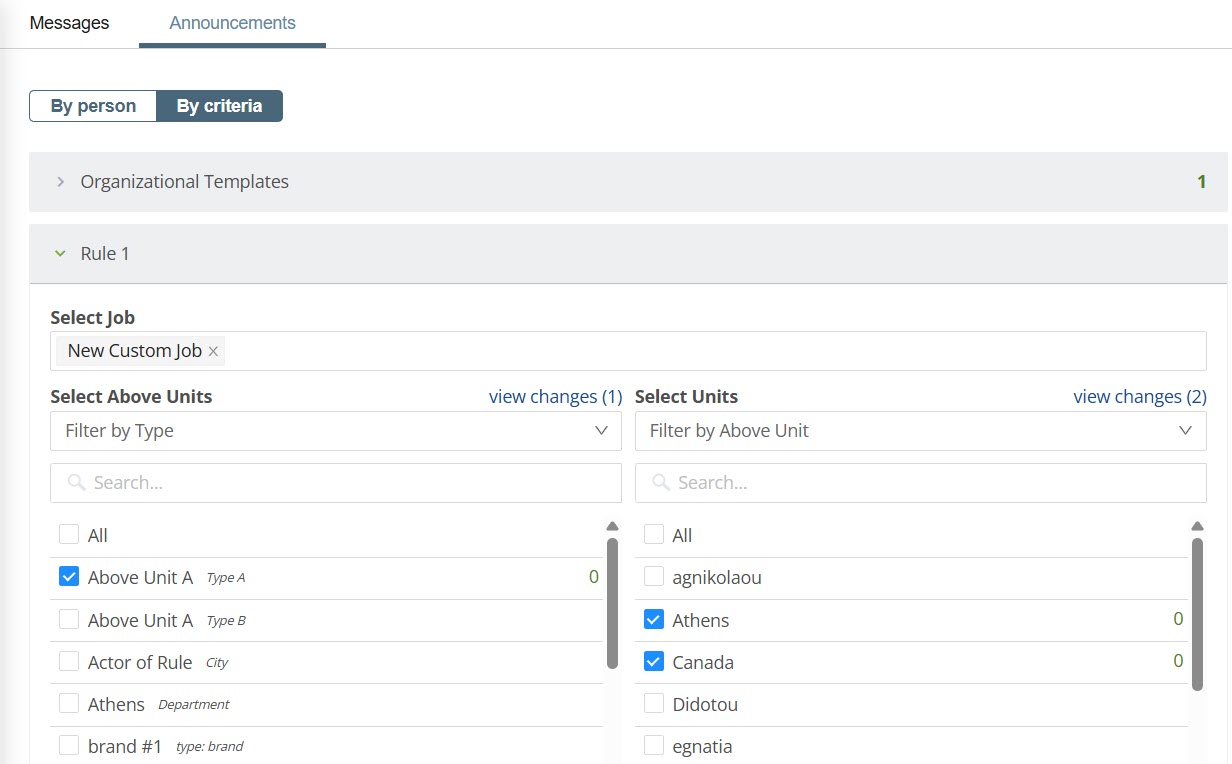1232x764 pixels.
Task: Uncheck Above Unit A Type A checkbox
Action: (x=69, y=577)
